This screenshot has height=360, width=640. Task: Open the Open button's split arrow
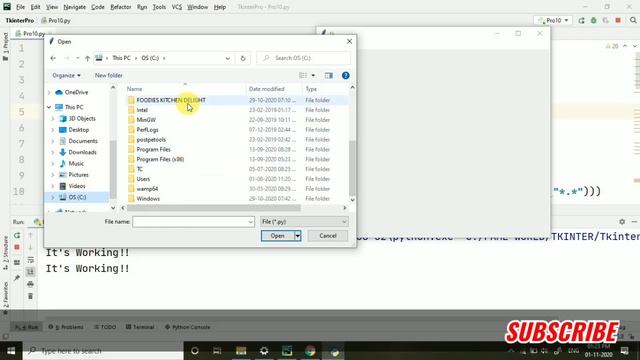pyautogui.click(x=298, y=236)
